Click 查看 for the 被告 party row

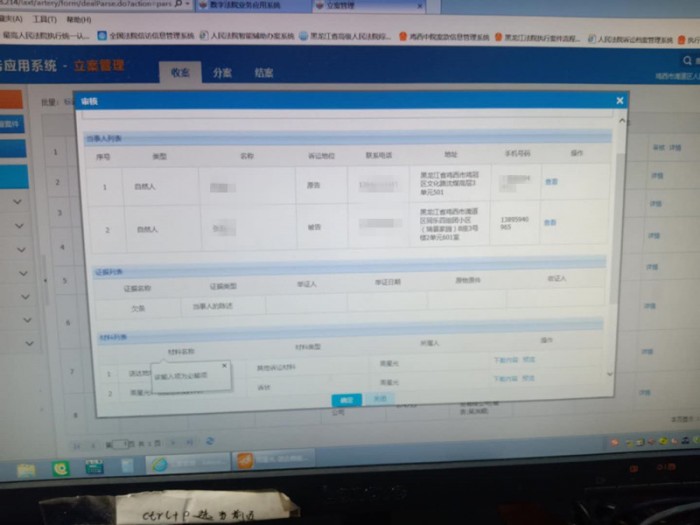click(x=550, y=222)
